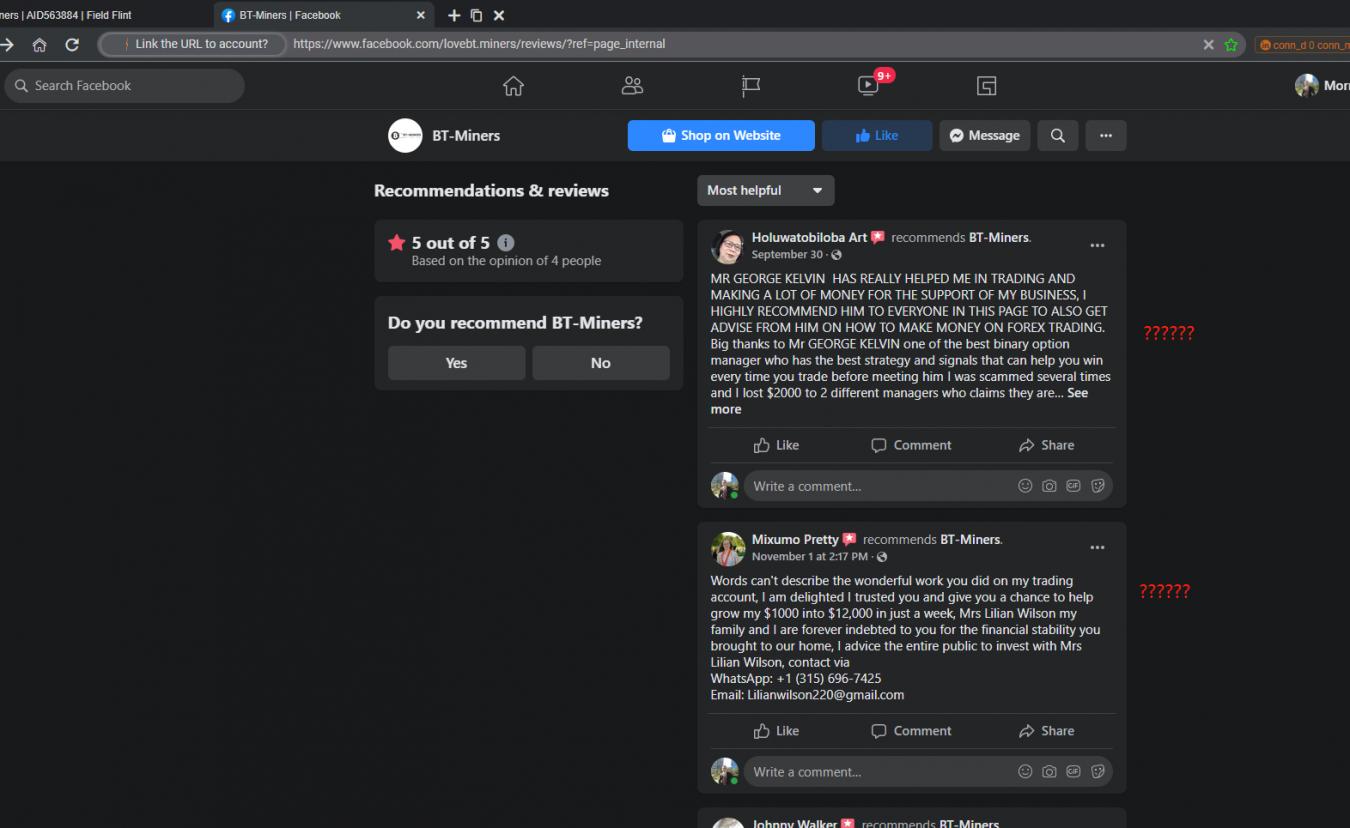Viewport: 1350px width, 828px height.
Task: Click the emoji icon in first comment box
Action: pos(1025,486)
